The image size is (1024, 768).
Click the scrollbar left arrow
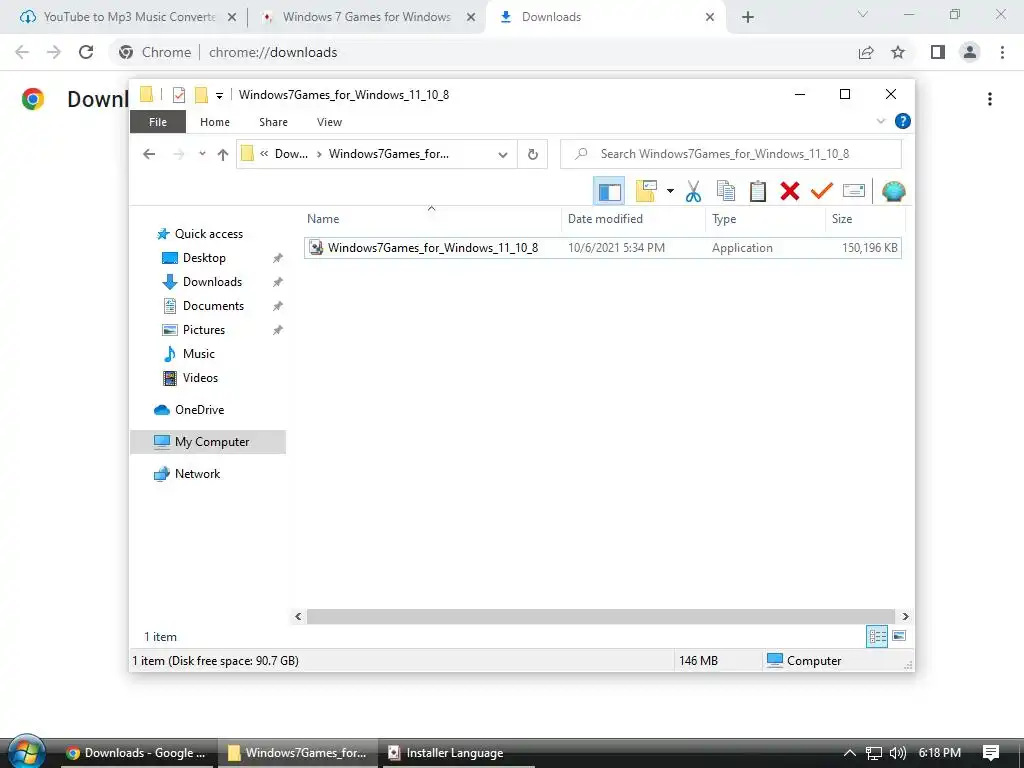[x=298, y=616]
